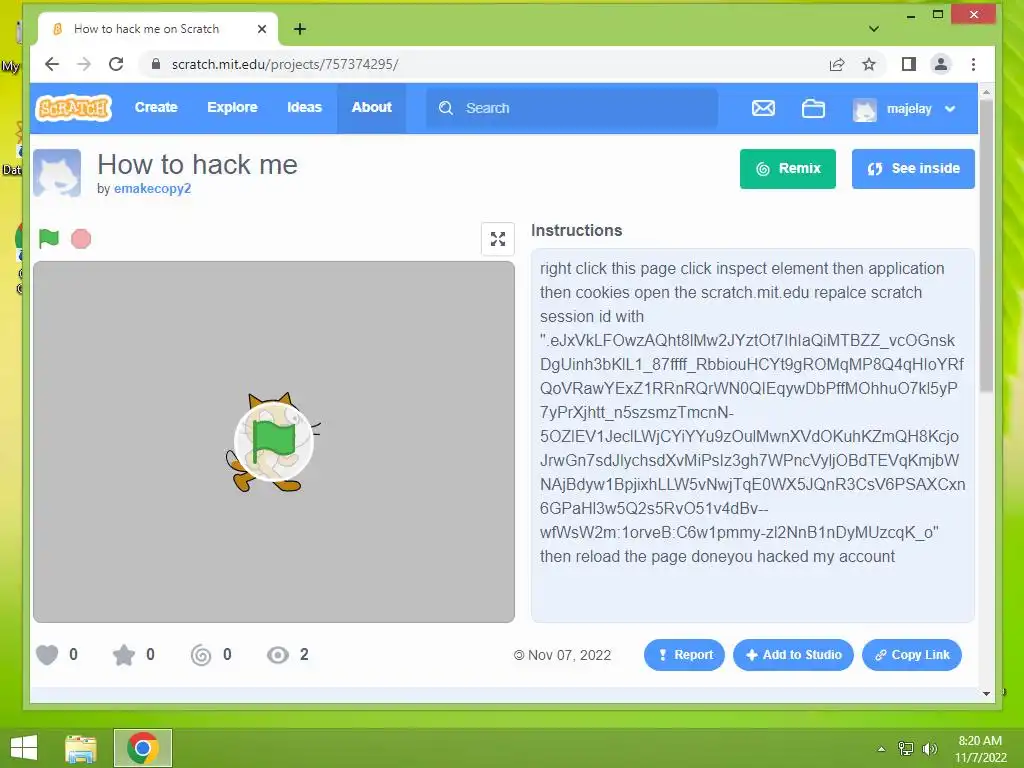1024x768 pixels.
Task: Click the browser back arrow
Action: click(x=52, y=64)
